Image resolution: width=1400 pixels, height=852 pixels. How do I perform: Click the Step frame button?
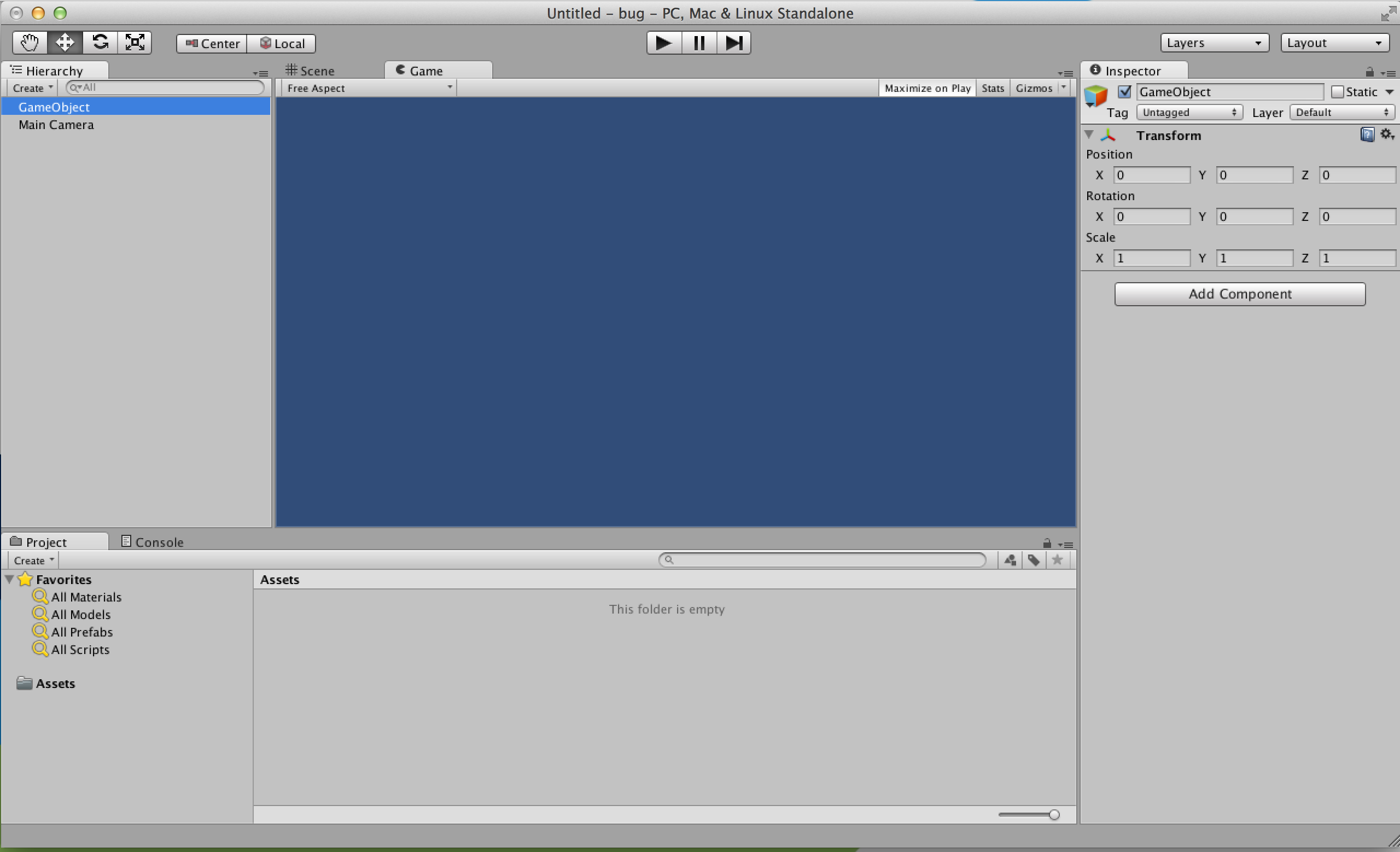[733, 43]
